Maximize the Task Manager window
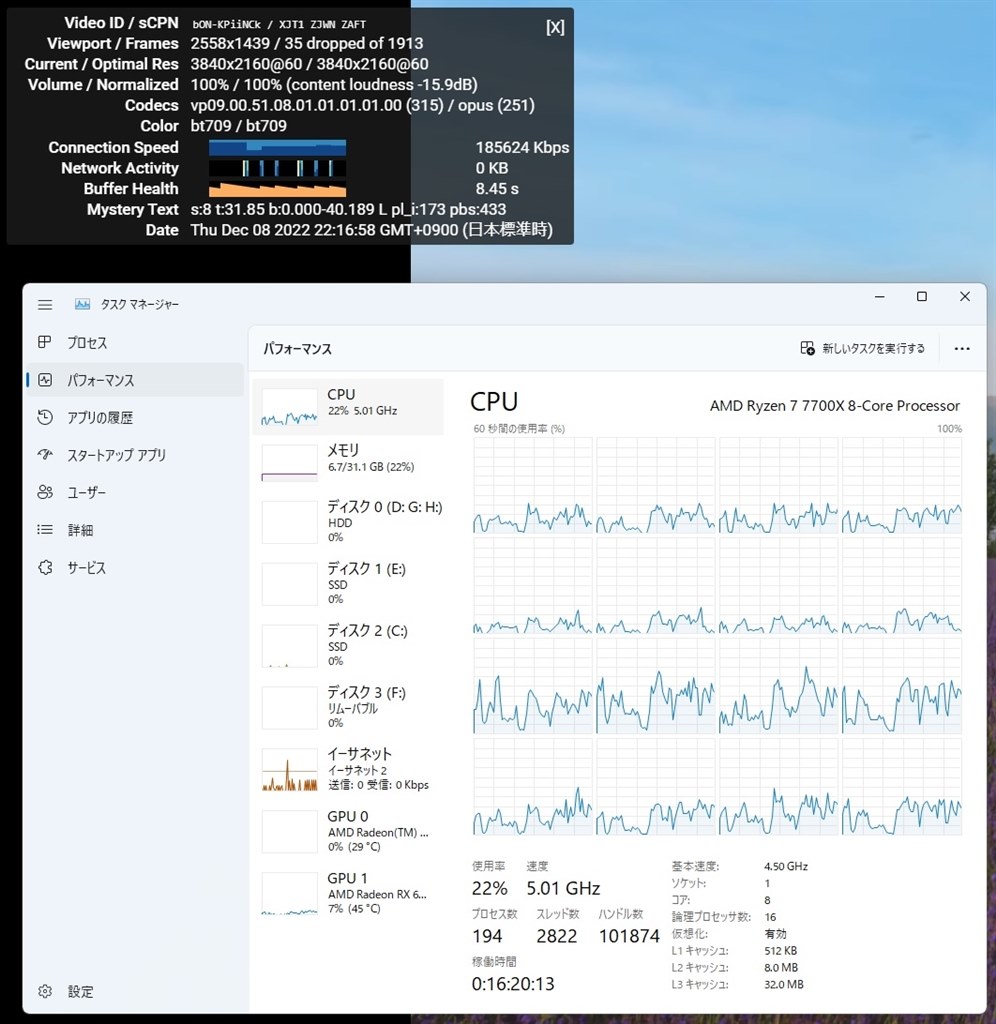Screen dimensions: 996x1024 click(922, 296)
